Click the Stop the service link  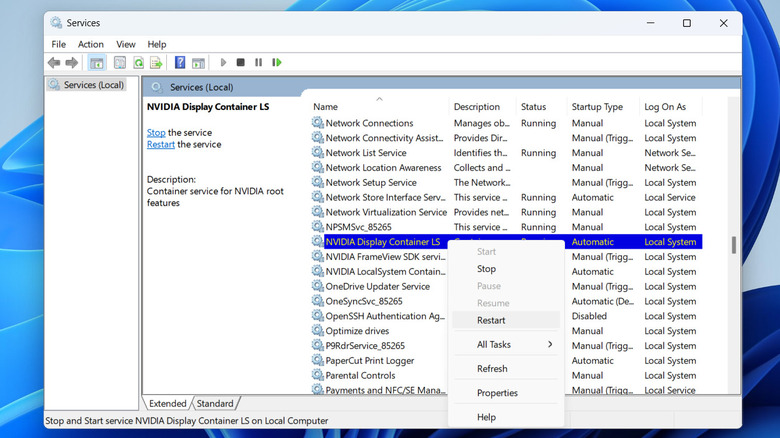click(x=156, y=132)
